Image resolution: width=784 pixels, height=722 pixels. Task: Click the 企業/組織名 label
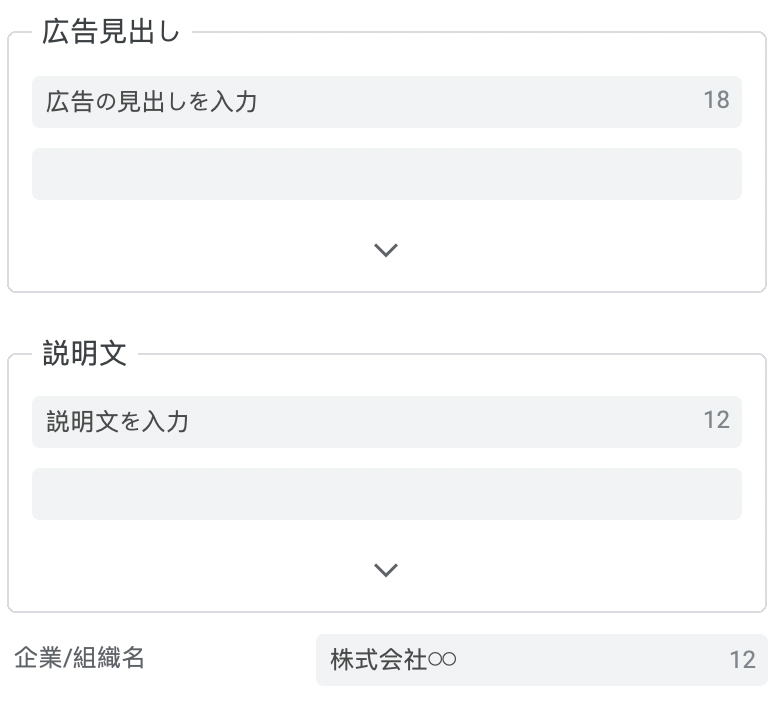tap(80, 658)
